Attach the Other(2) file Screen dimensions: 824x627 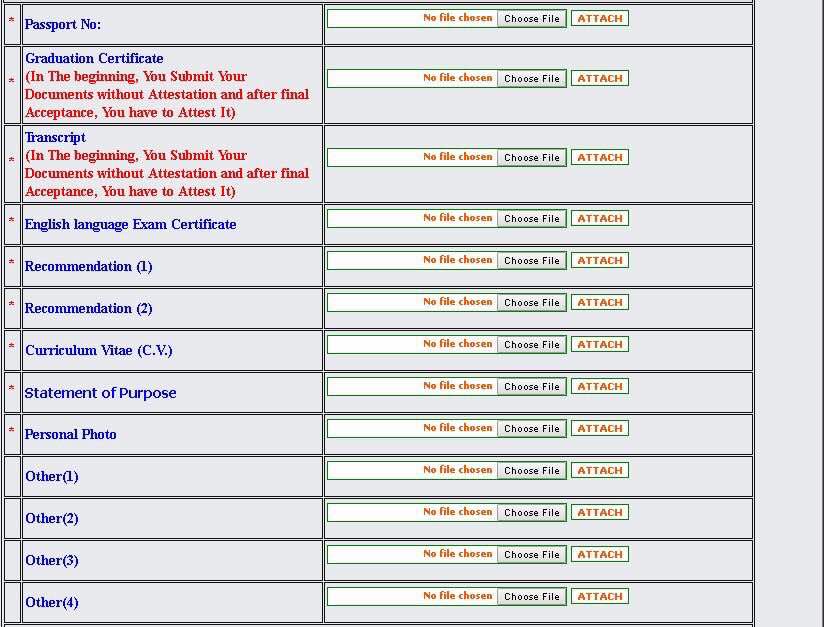click(x=600, y=512)
